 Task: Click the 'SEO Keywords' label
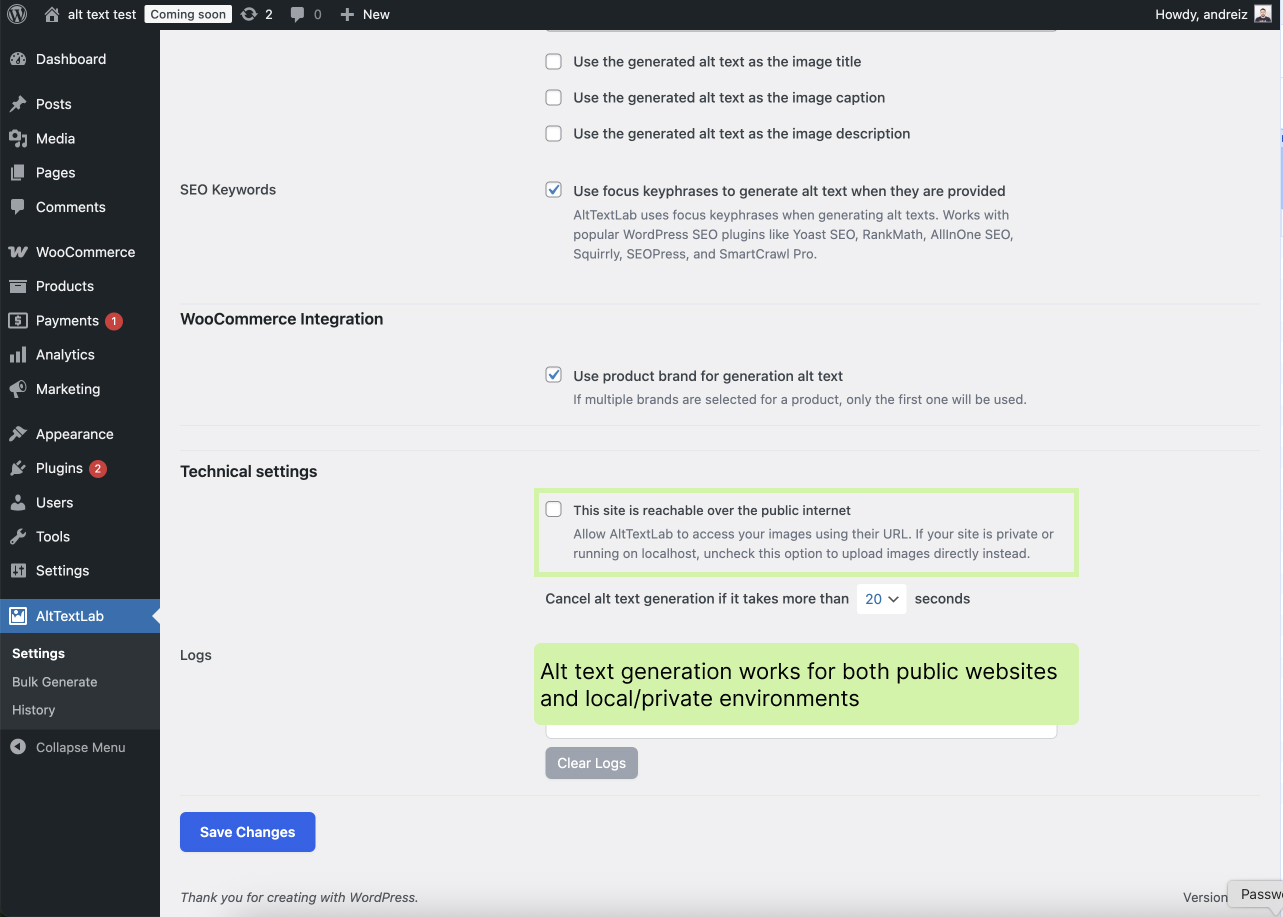pyautogui.click(x=228, y=189)
